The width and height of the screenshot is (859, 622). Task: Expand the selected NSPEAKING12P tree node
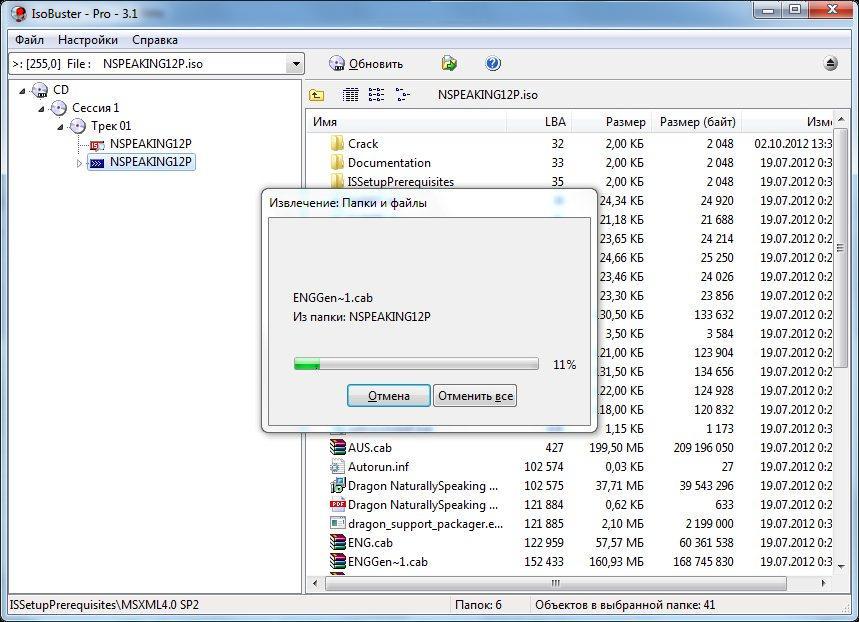(79, 163)
